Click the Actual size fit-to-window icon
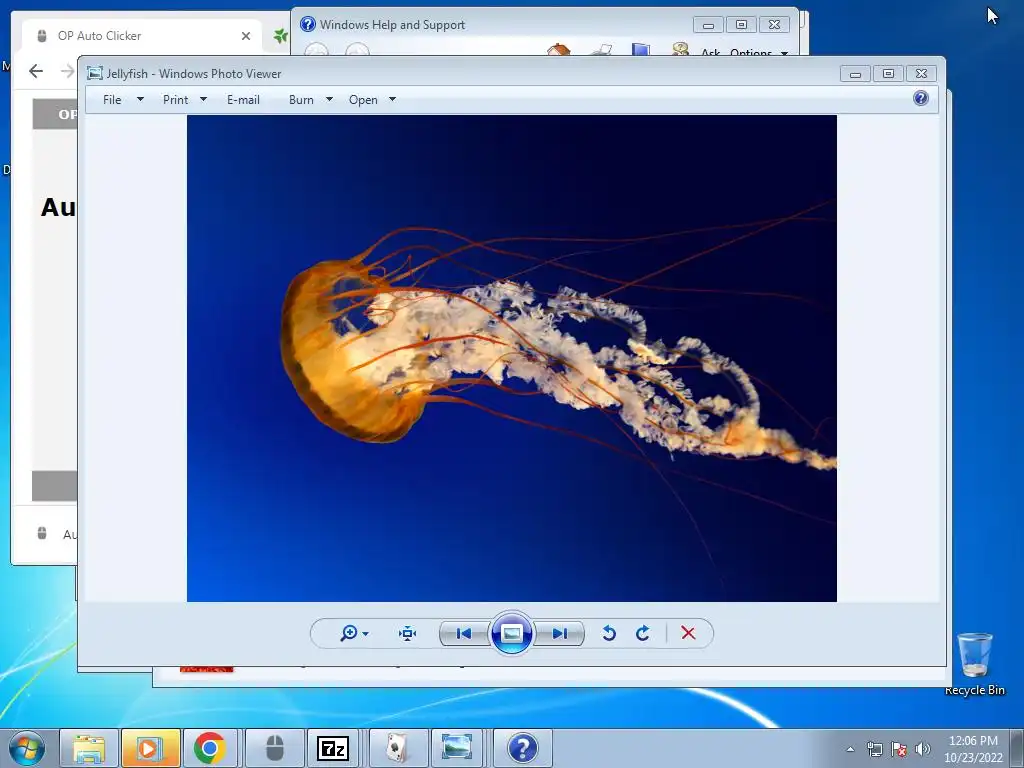 tap(408, 633)
